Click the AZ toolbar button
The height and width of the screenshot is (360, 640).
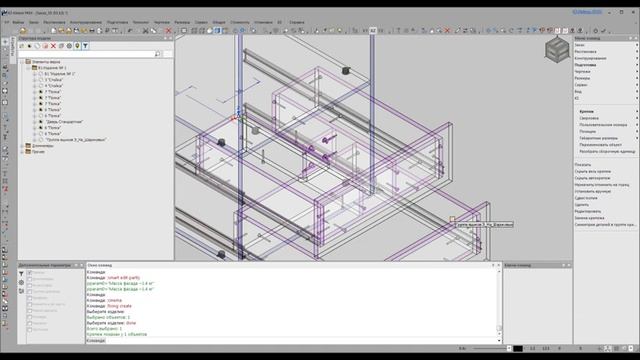(373, 31)
